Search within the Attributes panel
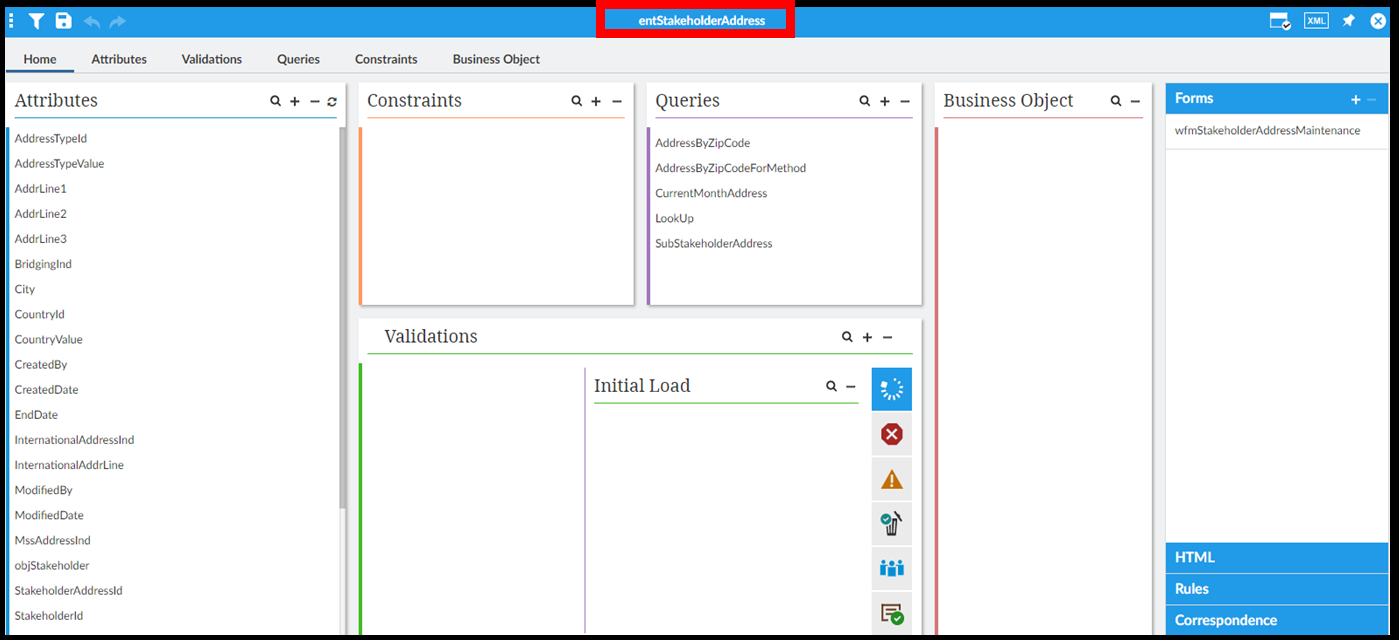Screen dimensions: 1399x640 [x=276, y=101]
